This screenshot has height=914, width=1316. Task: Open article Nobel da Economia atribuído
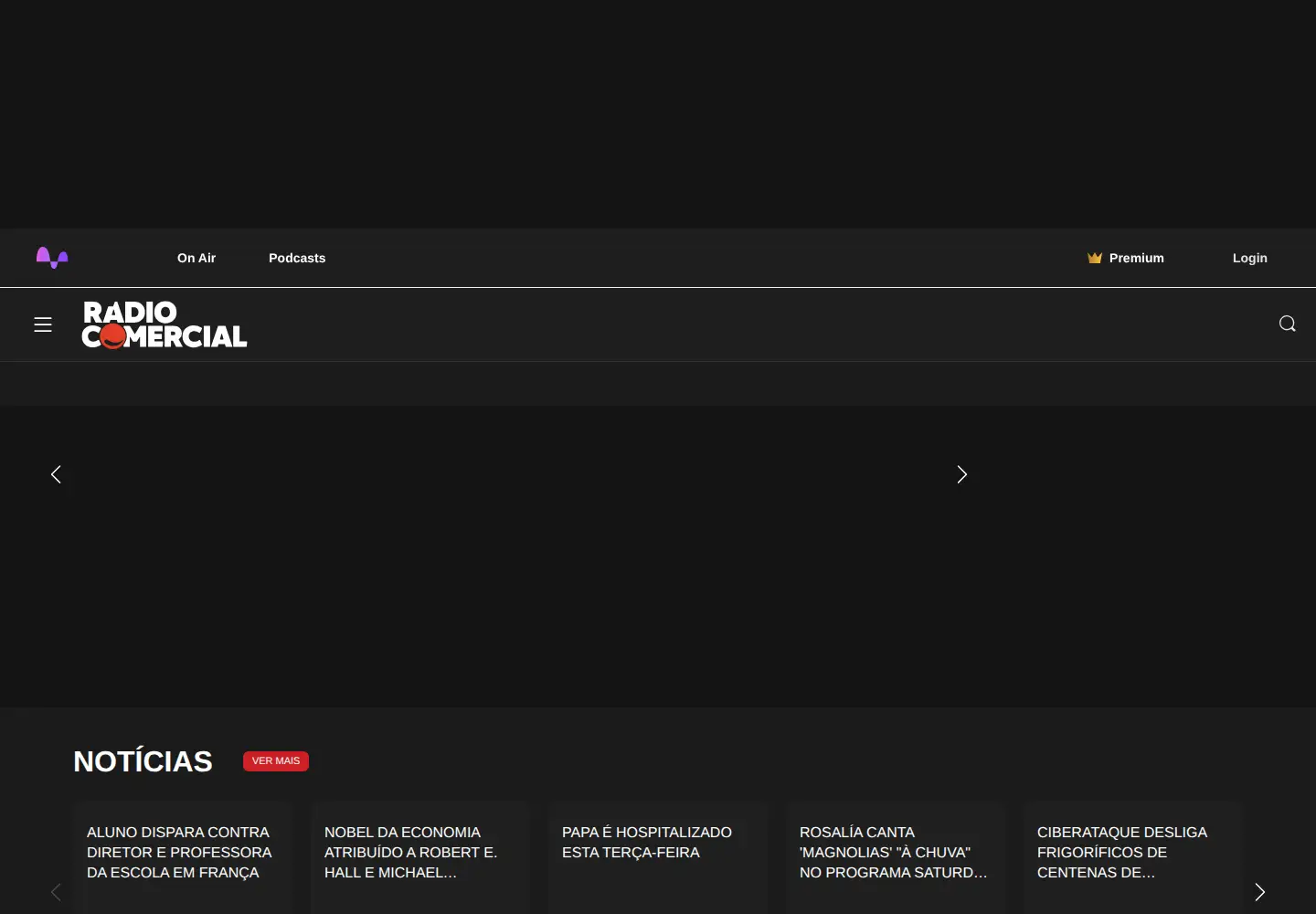pos(411,852)
